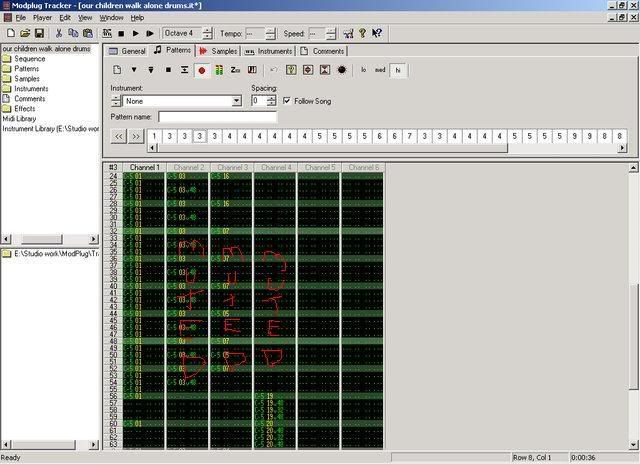Create a new file with the toolbar icon

[11, 33]
